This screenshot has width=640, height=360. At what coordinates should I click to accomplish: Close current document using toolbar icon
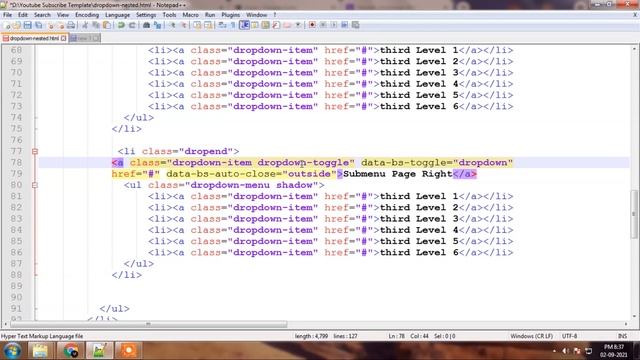[x=50, y=25]
